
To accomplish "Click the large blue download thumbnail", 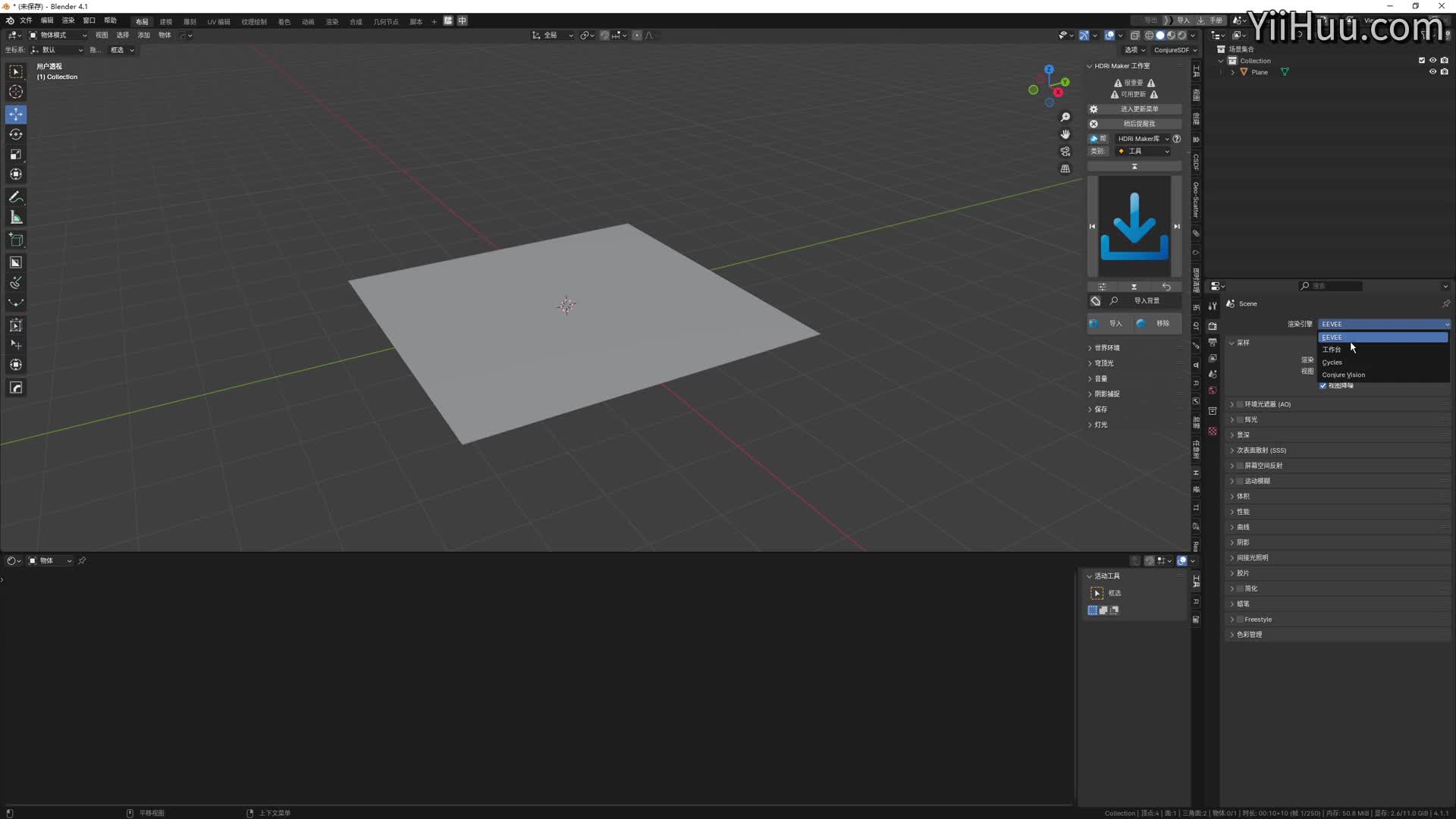I will [1134, 226].
